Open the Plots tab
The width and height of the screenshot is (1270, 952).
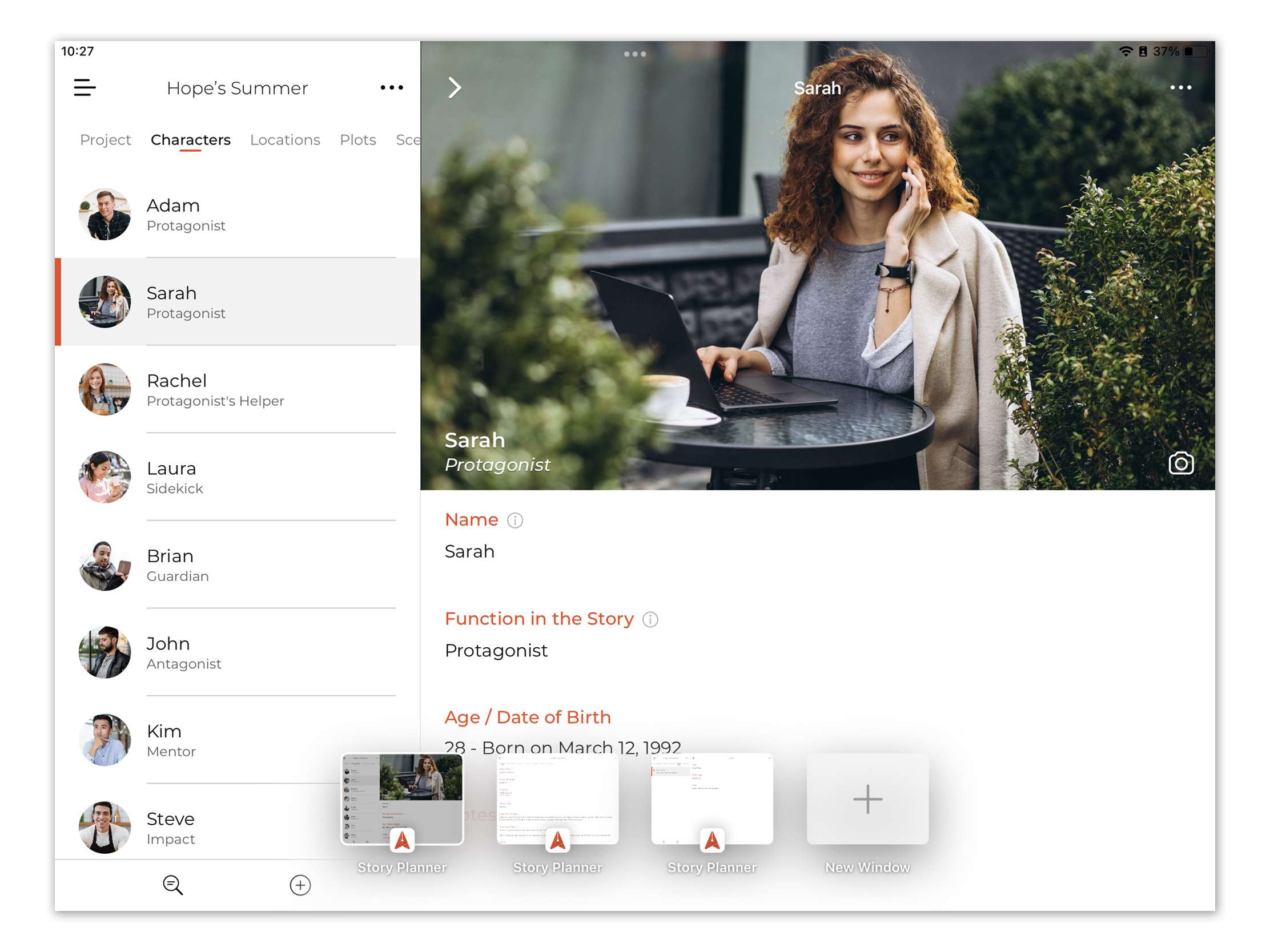pyautogui.click(x=357, y=140)
